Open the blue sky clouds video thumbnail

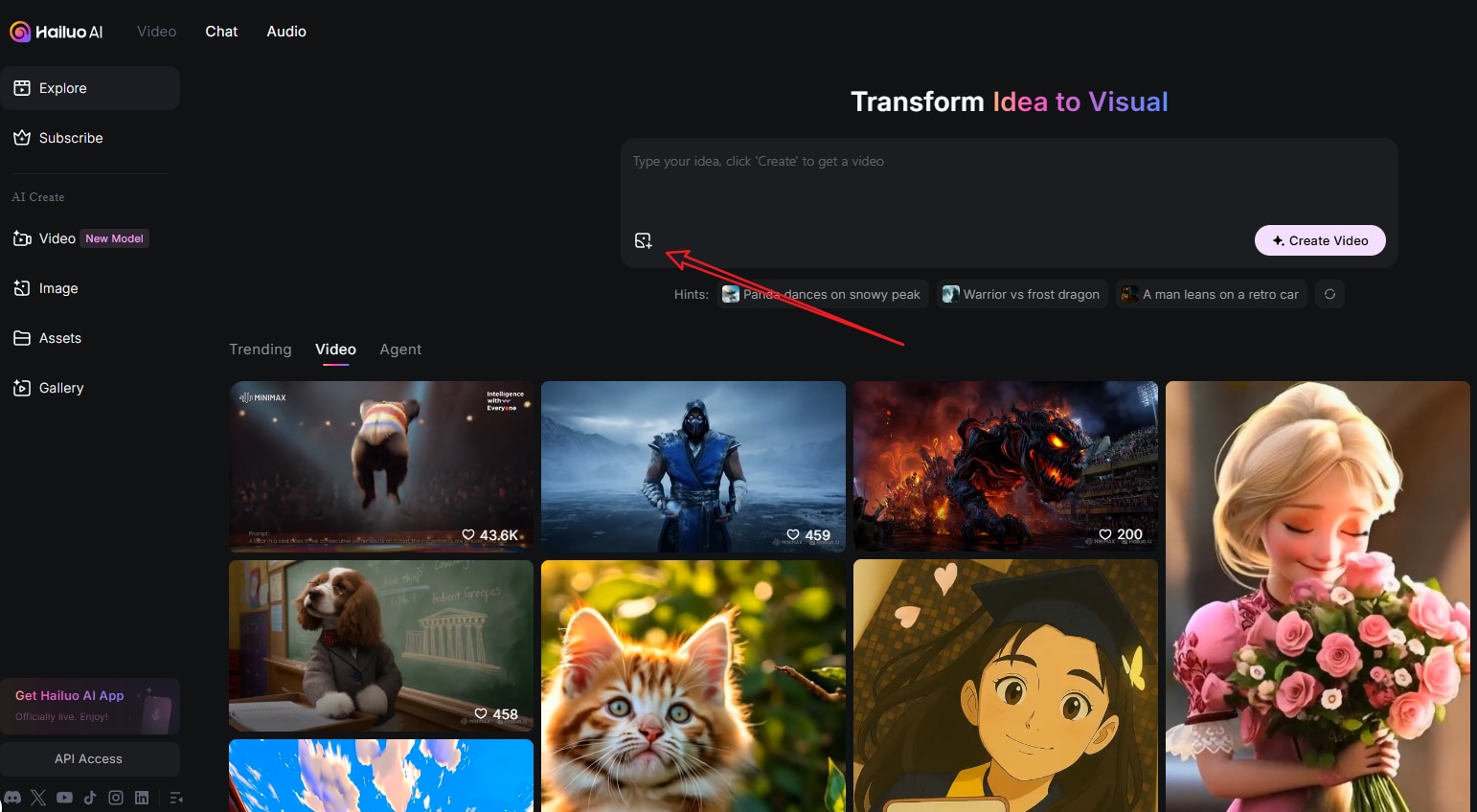pyautogui.click(x=381, y=776)
